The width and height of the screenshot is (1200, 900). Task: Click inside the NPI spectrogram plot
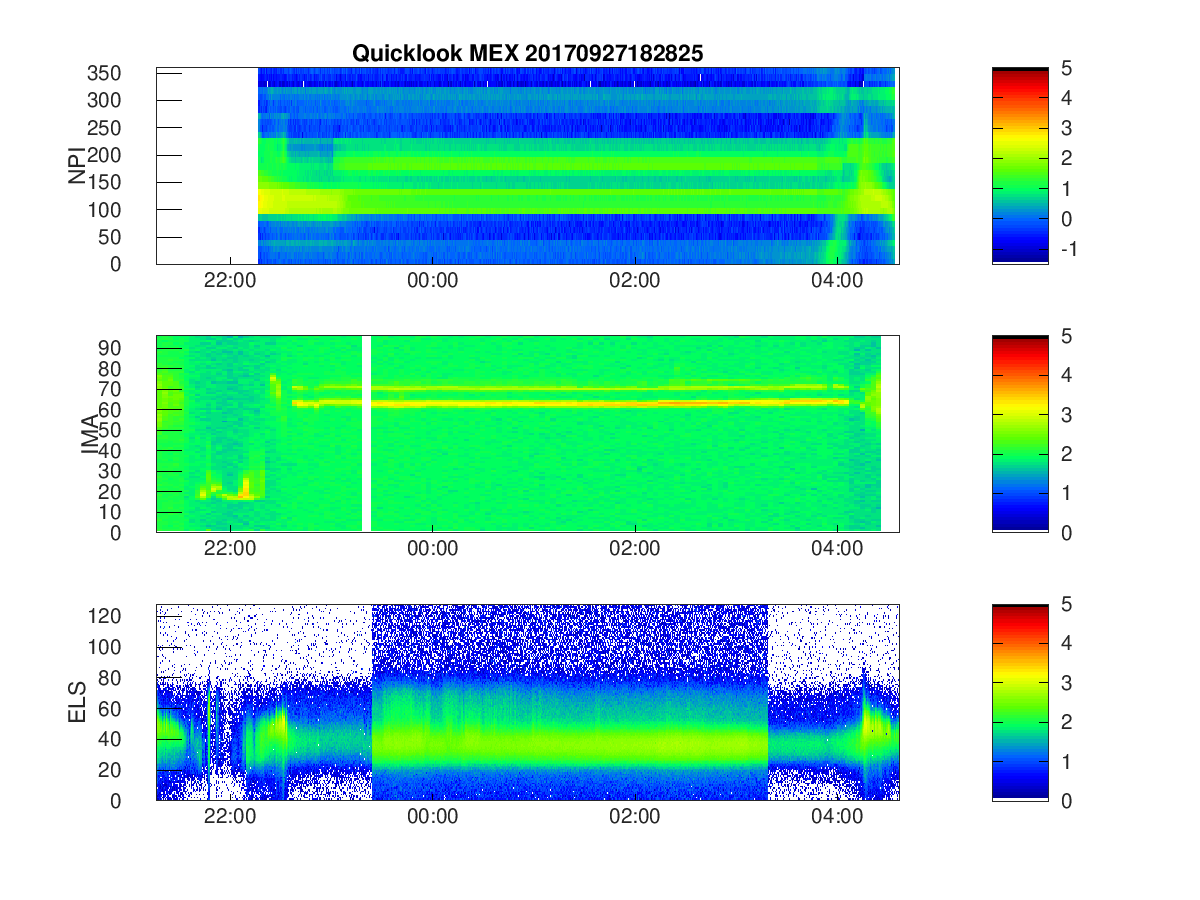[x=527, y=165]
